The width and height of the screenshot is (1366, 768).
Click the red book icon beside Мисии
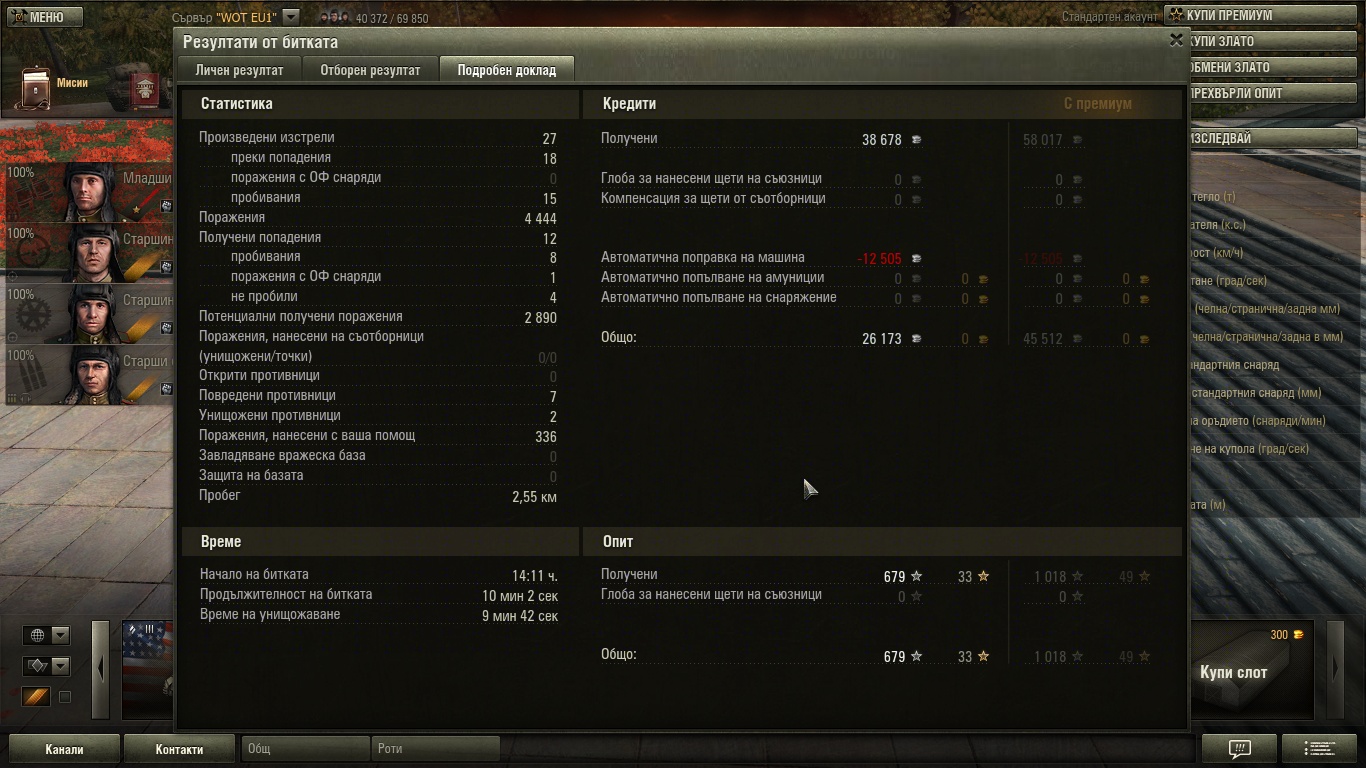click(146, 92)
